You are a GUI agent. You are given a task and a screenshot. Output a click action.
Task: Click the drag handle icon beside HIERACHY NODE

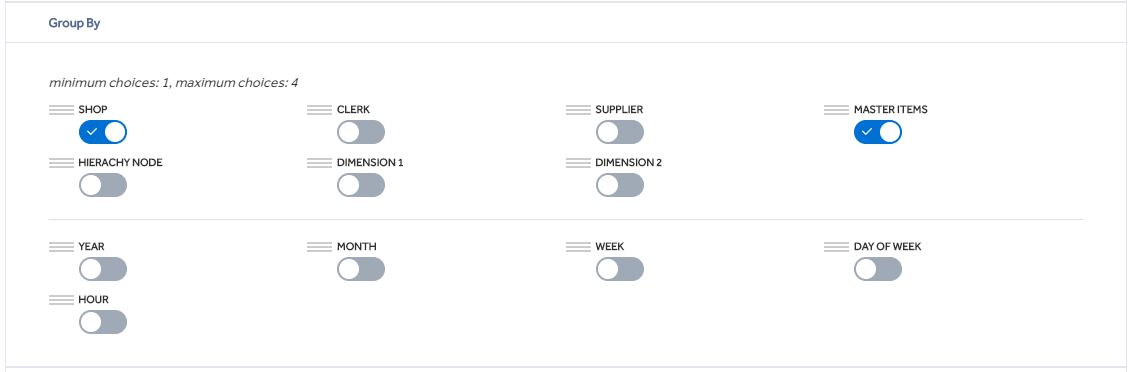point(61,163)
